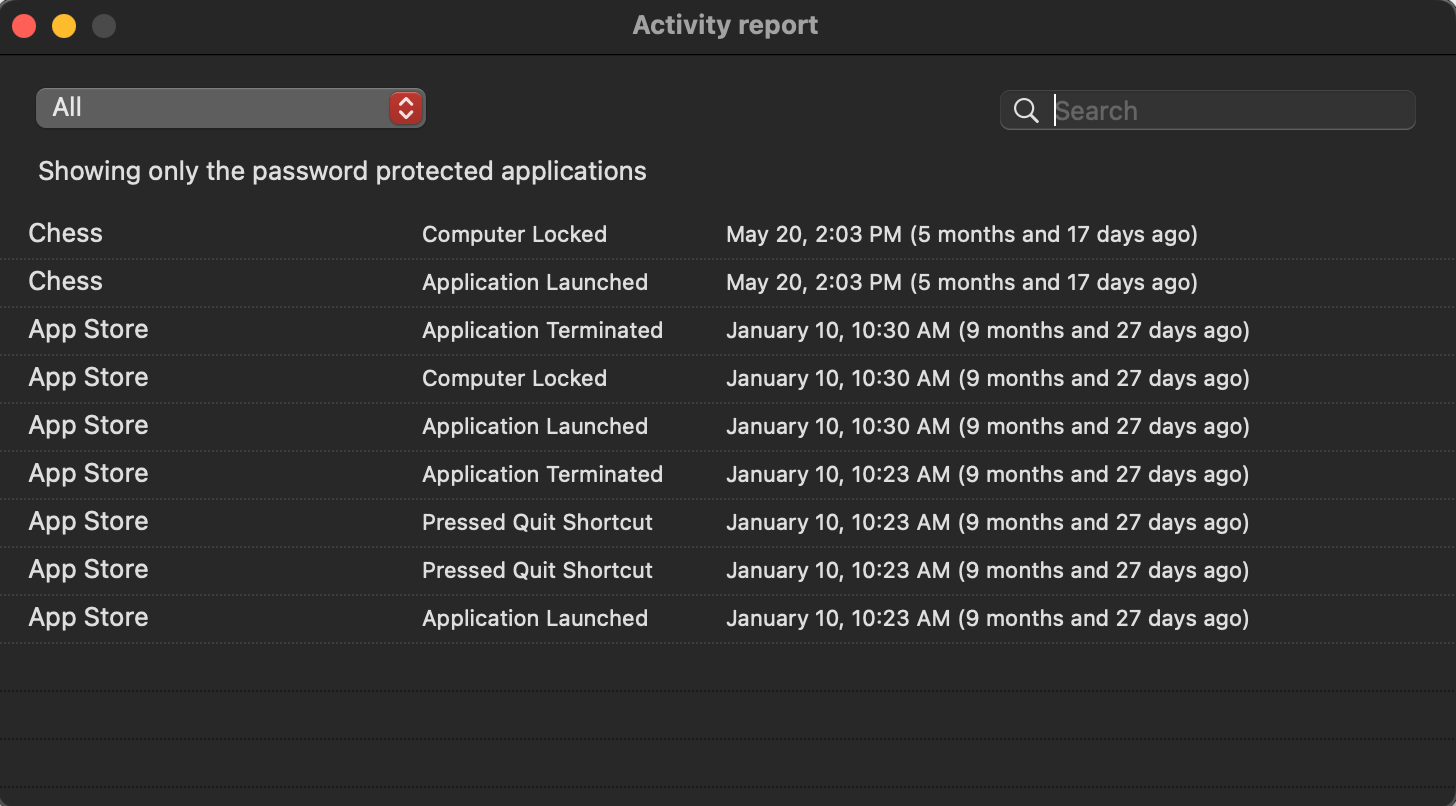This screenshot has height=806, width=1456.
Task: Click the magnifying glass search icon
Action: pos(1026,110)
